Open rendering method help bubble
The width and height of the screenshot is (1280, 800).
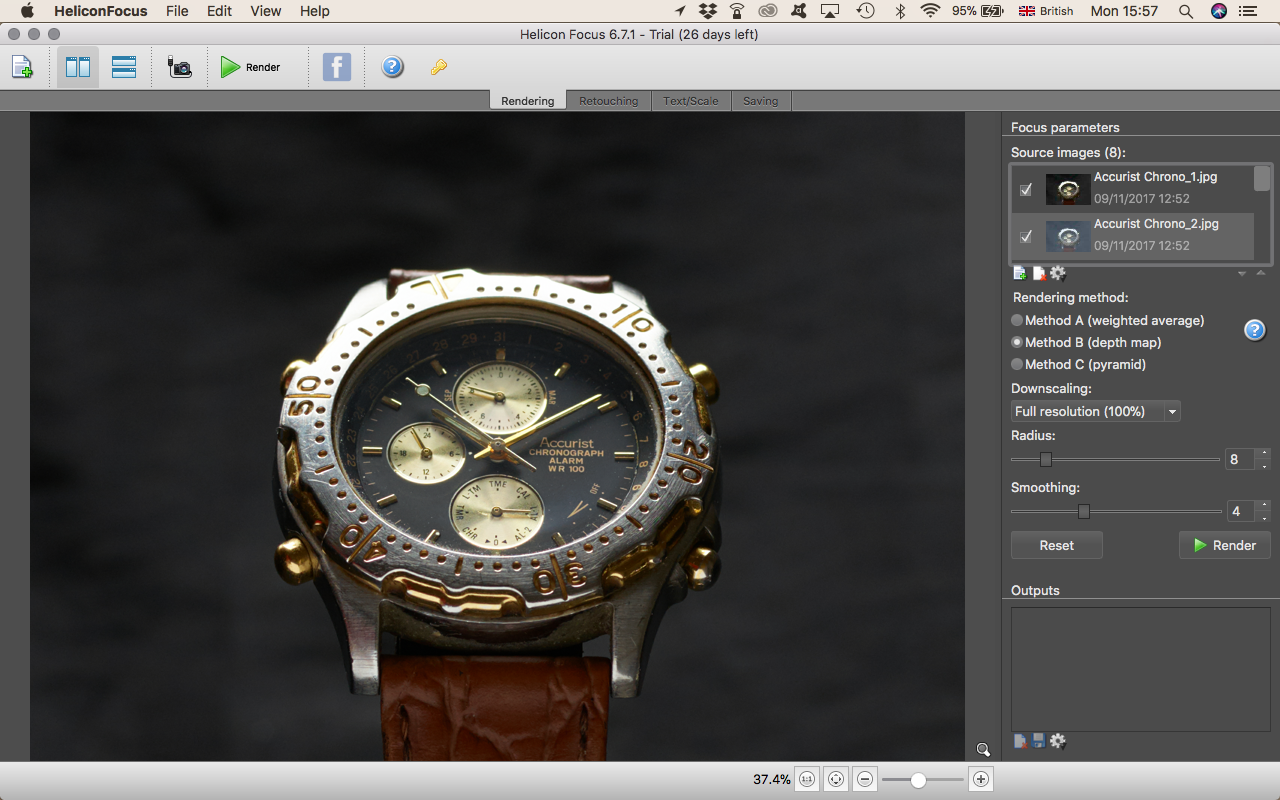(1255, 330)
